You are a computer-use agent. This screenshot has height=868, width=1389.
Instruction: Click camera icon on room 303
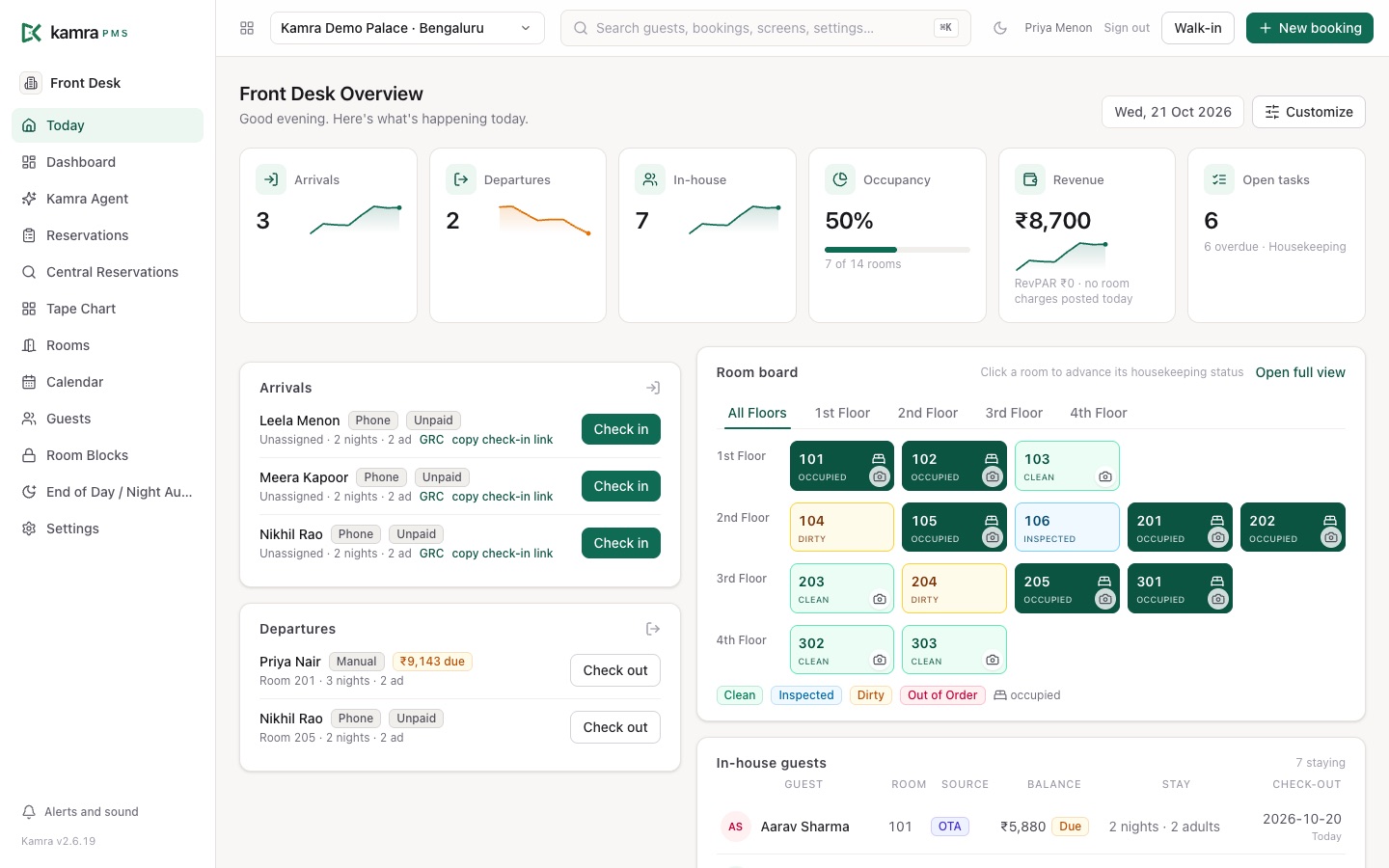pos(993,661)
